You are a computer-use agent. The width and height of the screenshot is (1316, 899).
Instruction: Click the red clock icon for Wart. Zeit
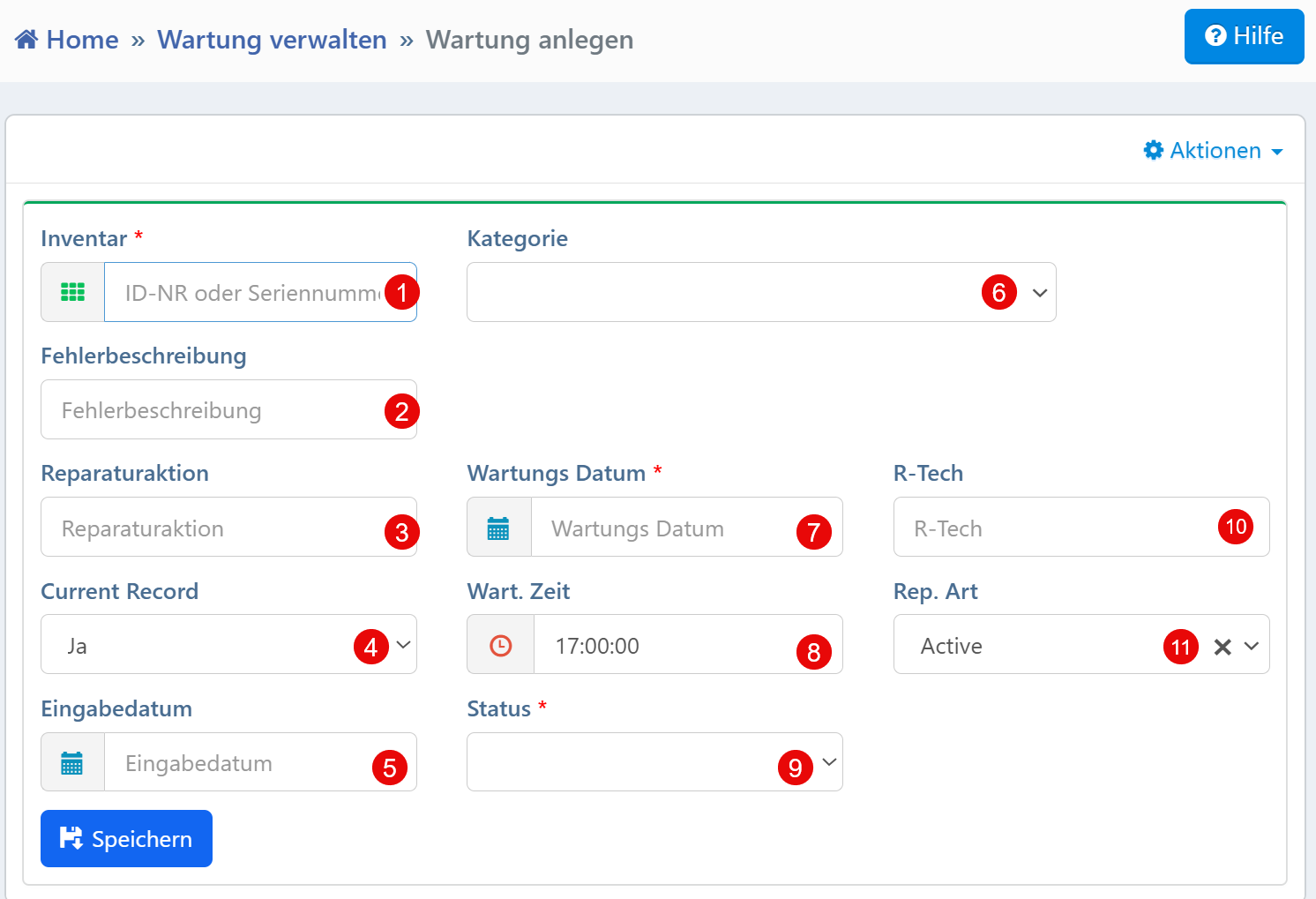click(x=500, y=645)
